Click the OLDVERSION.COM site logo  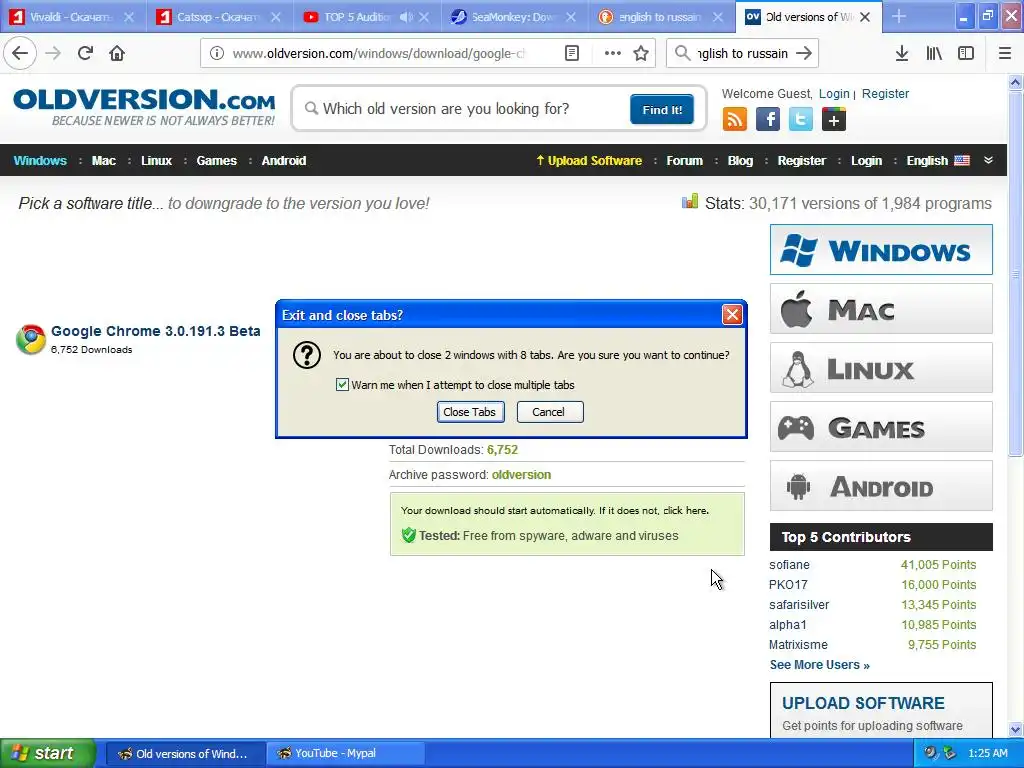tap(144, 108)
